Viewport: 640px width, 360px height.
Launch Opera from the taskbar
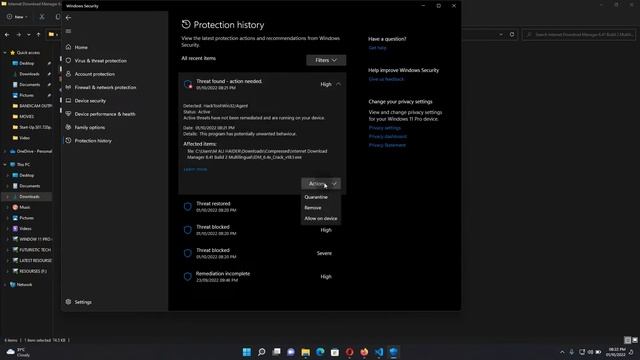(x=349, y=352)
